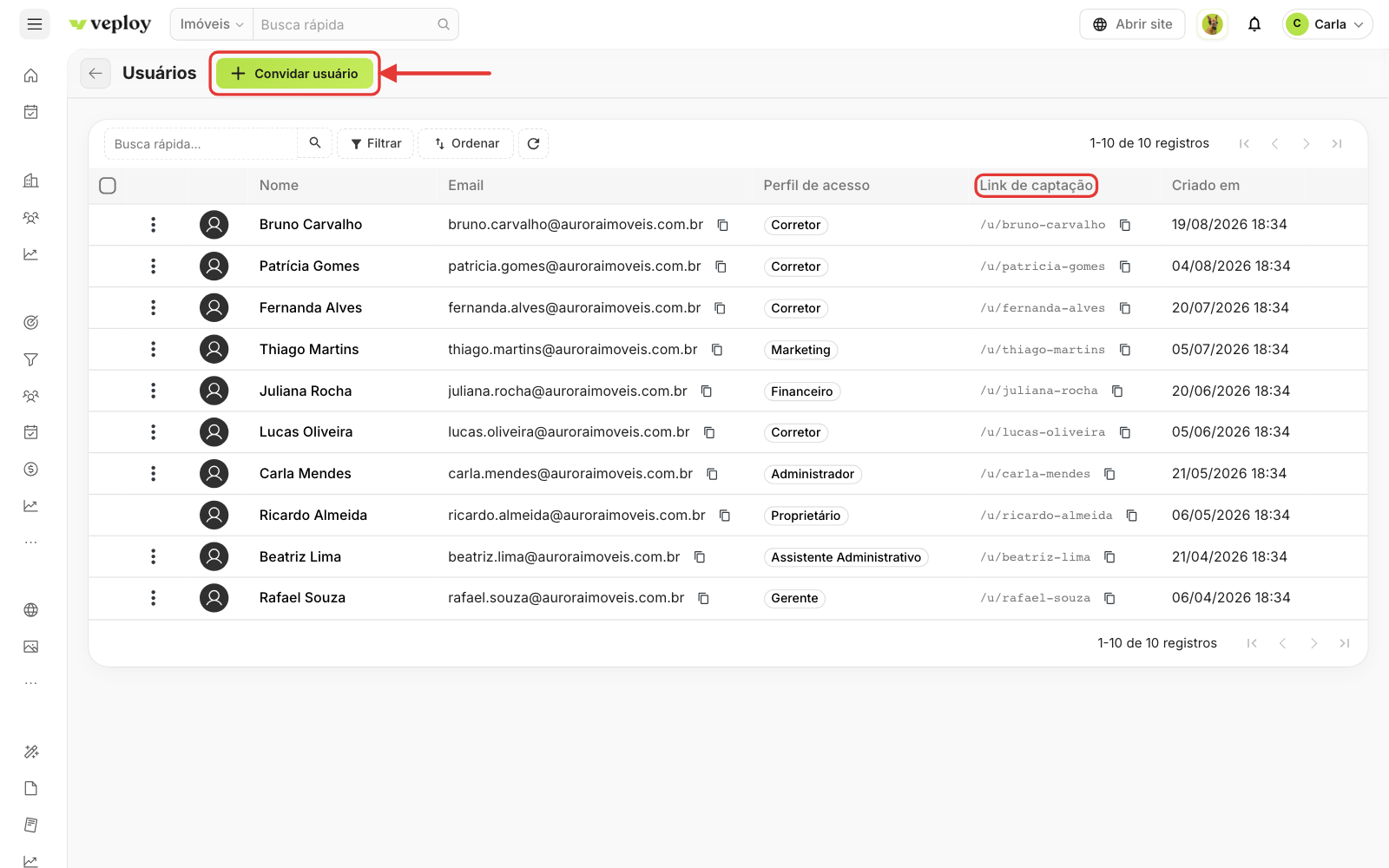Copy Bruno Carvalho's email address
Image resolution: width=1389 pixels, height=868 pixels.
pyautogui.click(x=722, y=225)
